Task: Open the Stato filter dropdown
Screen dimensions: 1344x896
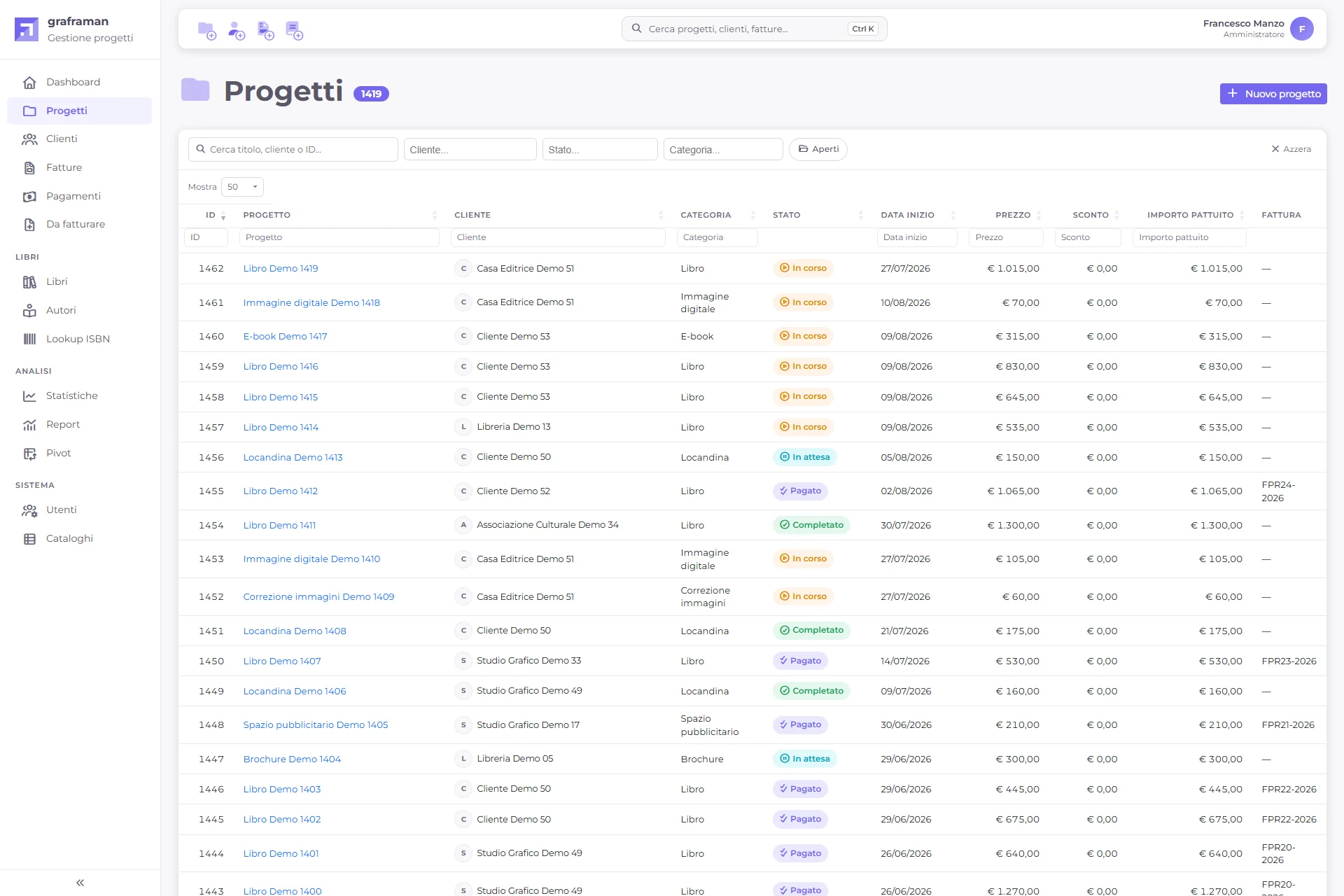Action: [x=600, y=149]
